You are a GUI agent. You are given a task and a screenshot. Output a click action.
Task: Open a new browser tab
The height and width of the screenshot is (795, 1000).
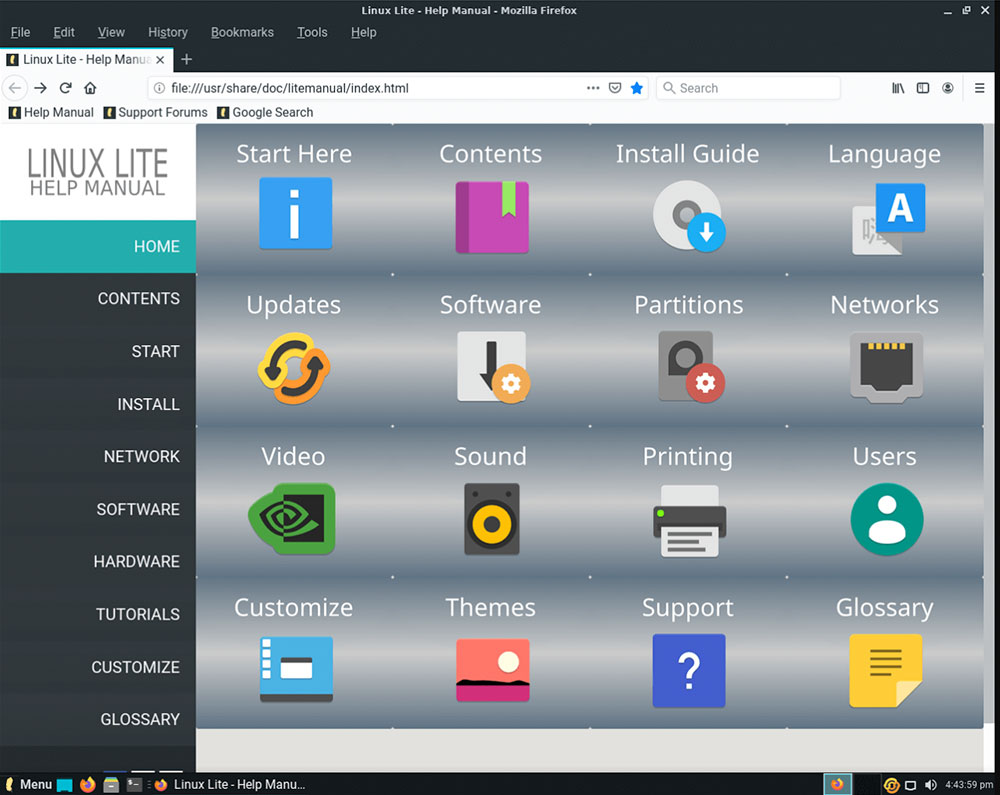pyautogui.click(x=186, y=59)
